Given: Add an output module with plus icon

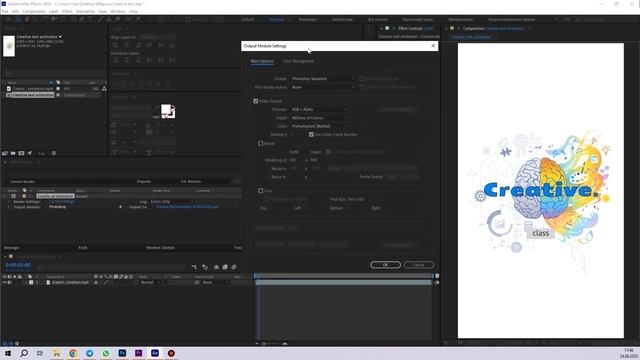Looking at the screenshot, I should pyautogui.click(x=120, y=207).
